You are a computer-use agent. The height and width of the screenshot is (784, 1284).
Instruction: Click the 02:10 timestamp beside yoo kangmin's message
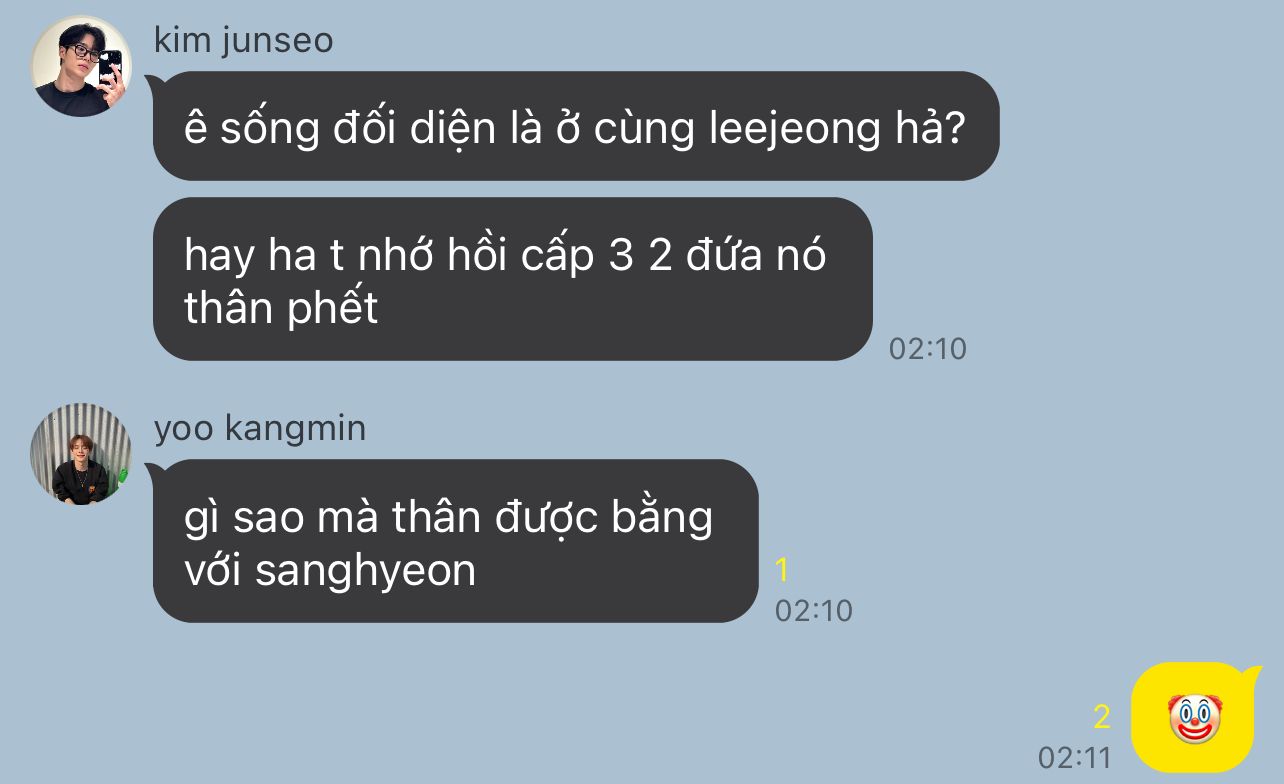[814, 611]
